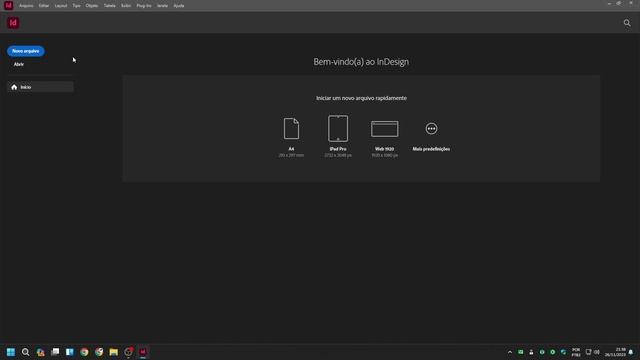
Task: Click the volume speaker icon in tray
Action: pyautogui.click(x=597, y=352)
